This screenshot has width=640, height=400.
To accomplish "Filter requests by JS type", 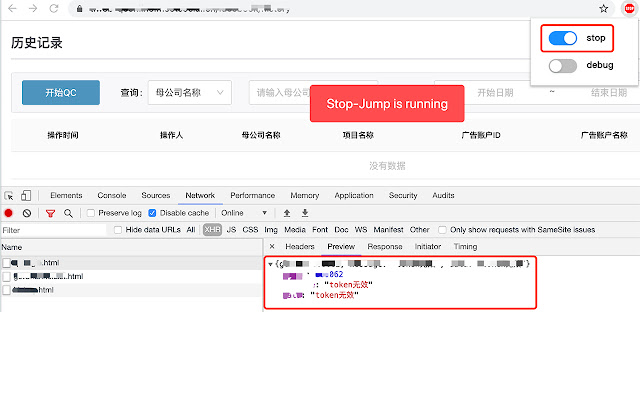I will pos(231,230).
